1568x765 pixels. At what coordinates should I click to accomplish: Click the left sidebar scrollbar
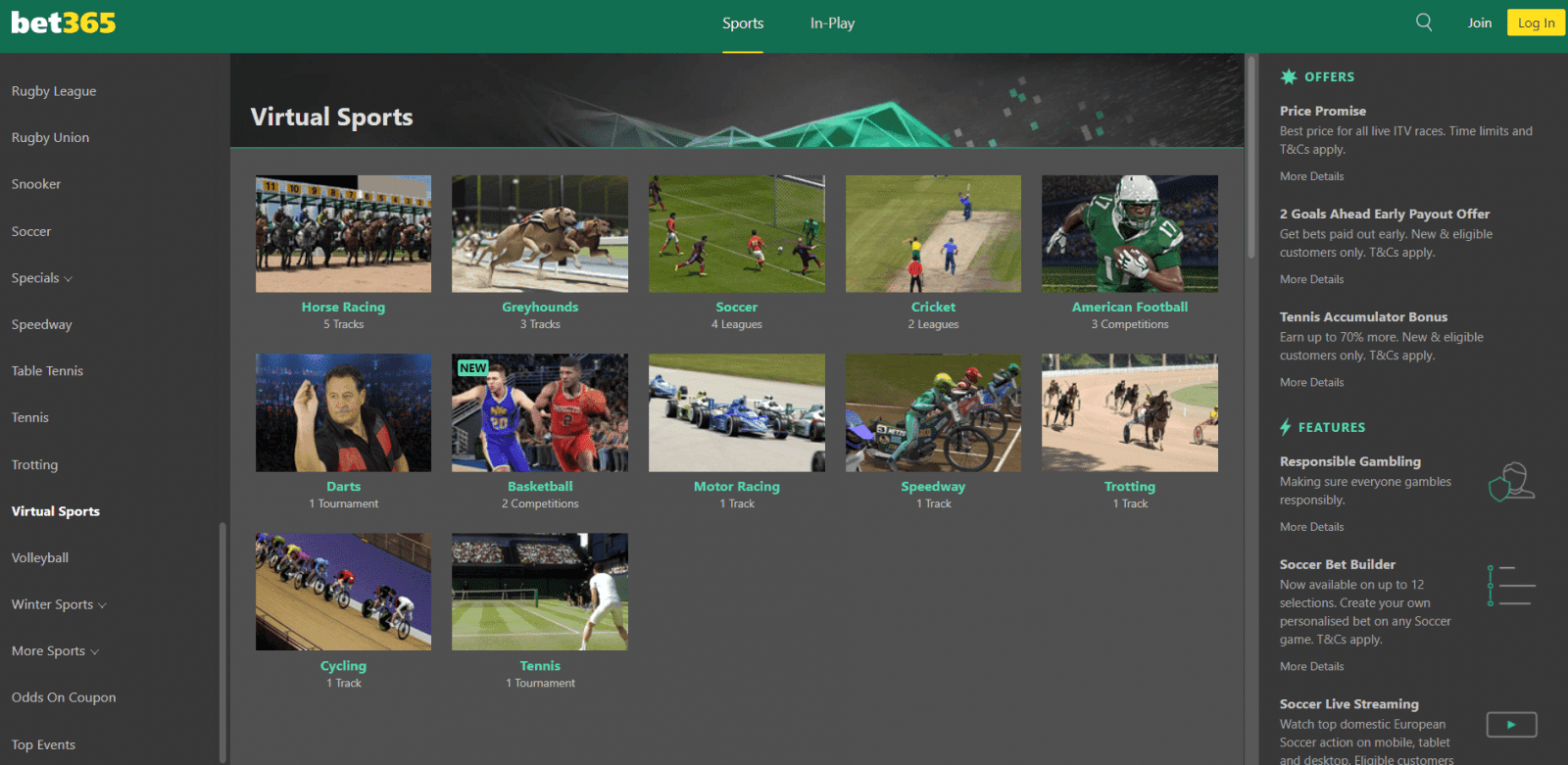tap(222, 642)
